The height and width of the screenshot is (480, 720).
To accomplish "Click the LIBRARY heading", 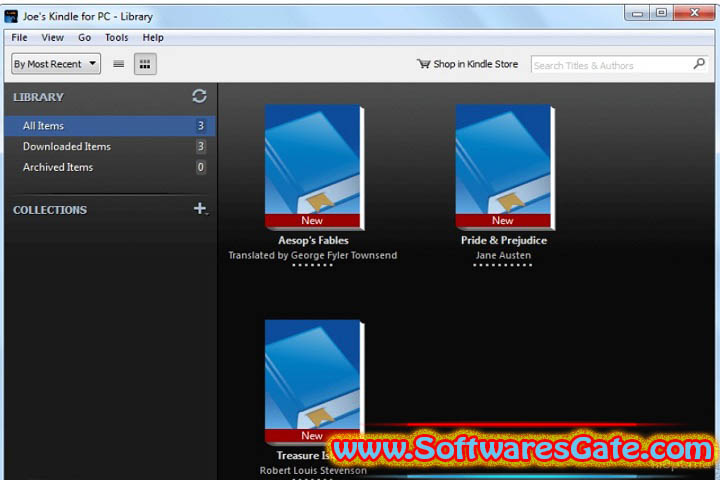I will 38,97.
